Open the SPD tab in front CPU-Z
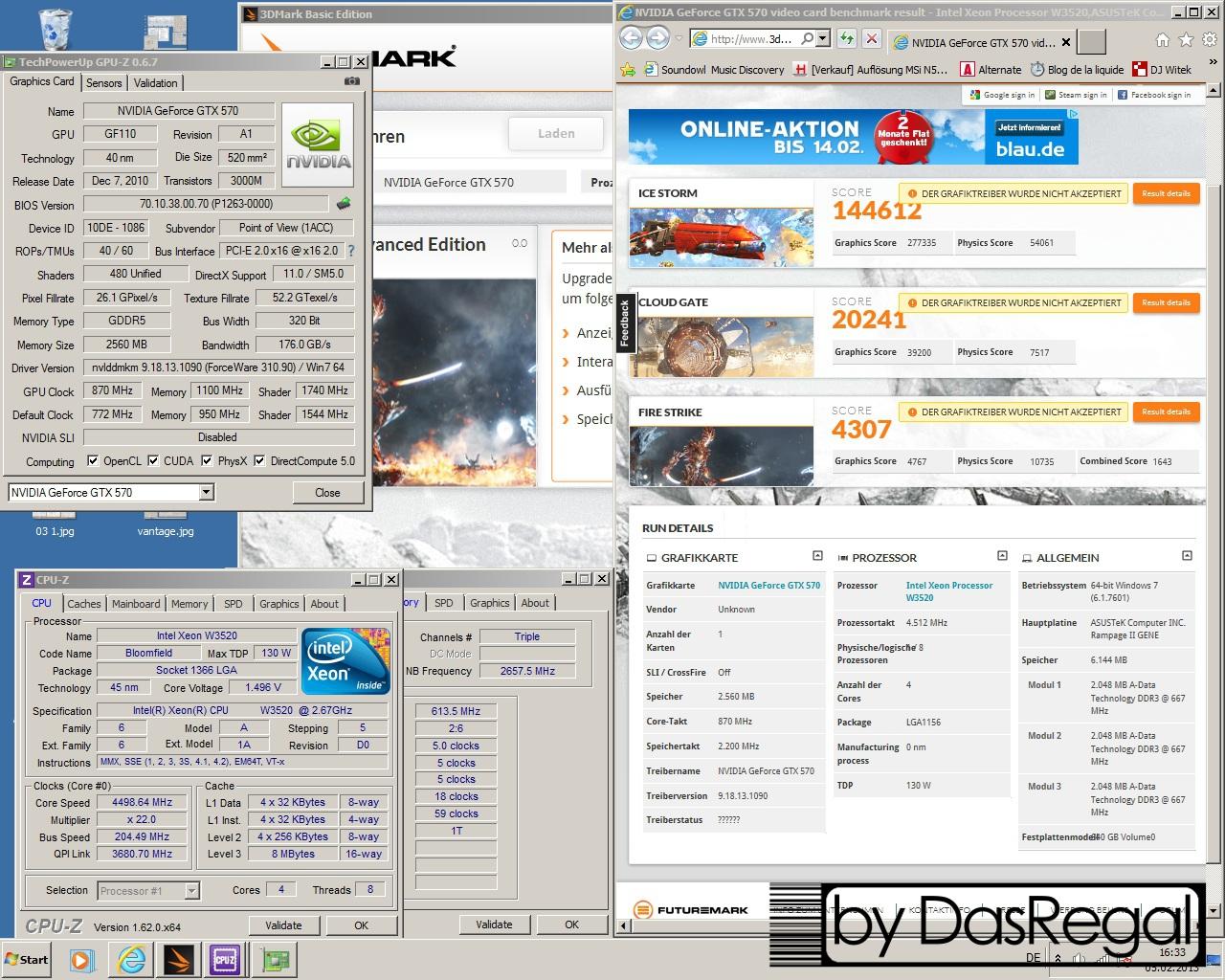The height and width of the screenshot is (980, 1225). (234, 604)
